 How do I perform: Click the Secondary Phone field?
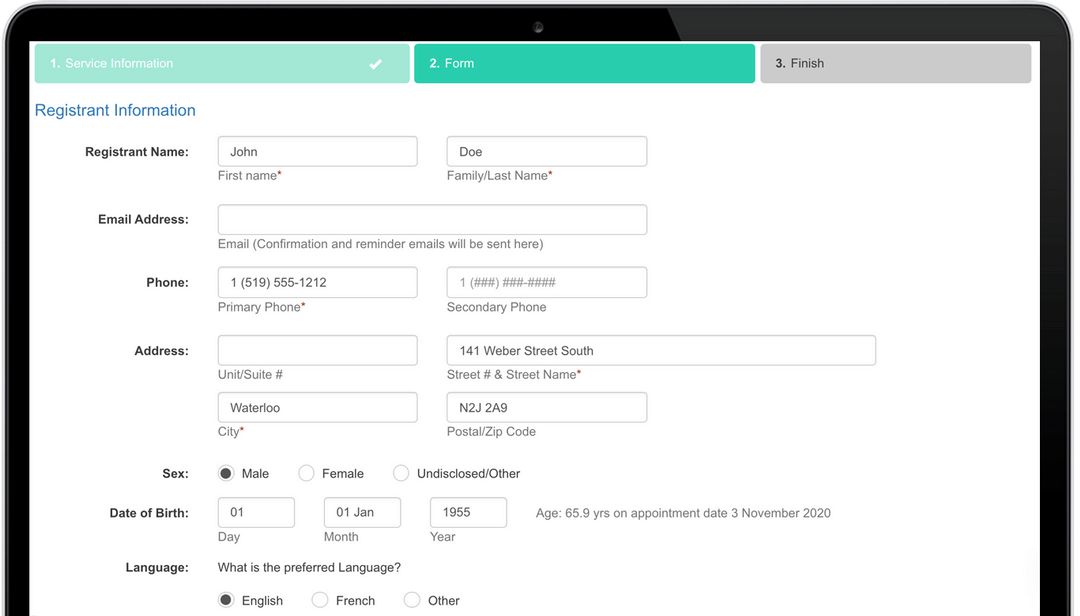tap(546, 282)
